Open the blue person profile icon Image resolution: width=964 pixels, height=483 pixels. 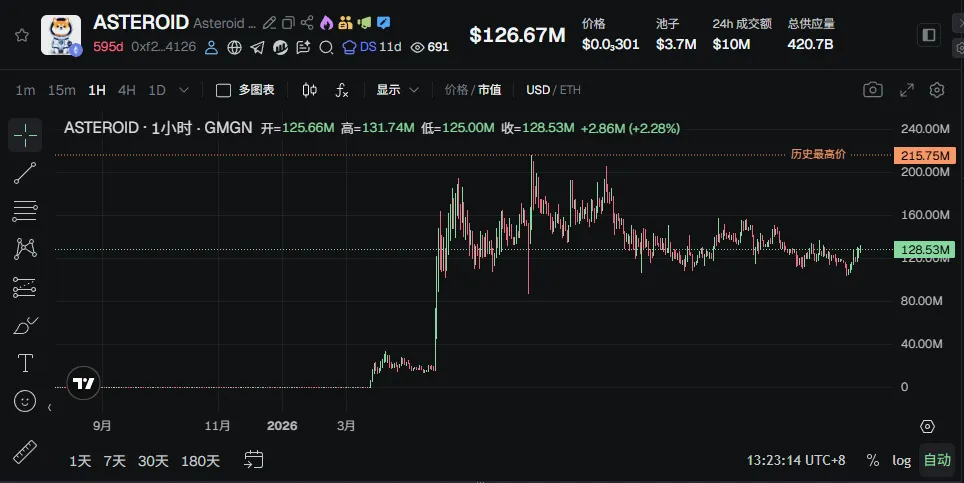pyautogui.click(x=211, y=47)
